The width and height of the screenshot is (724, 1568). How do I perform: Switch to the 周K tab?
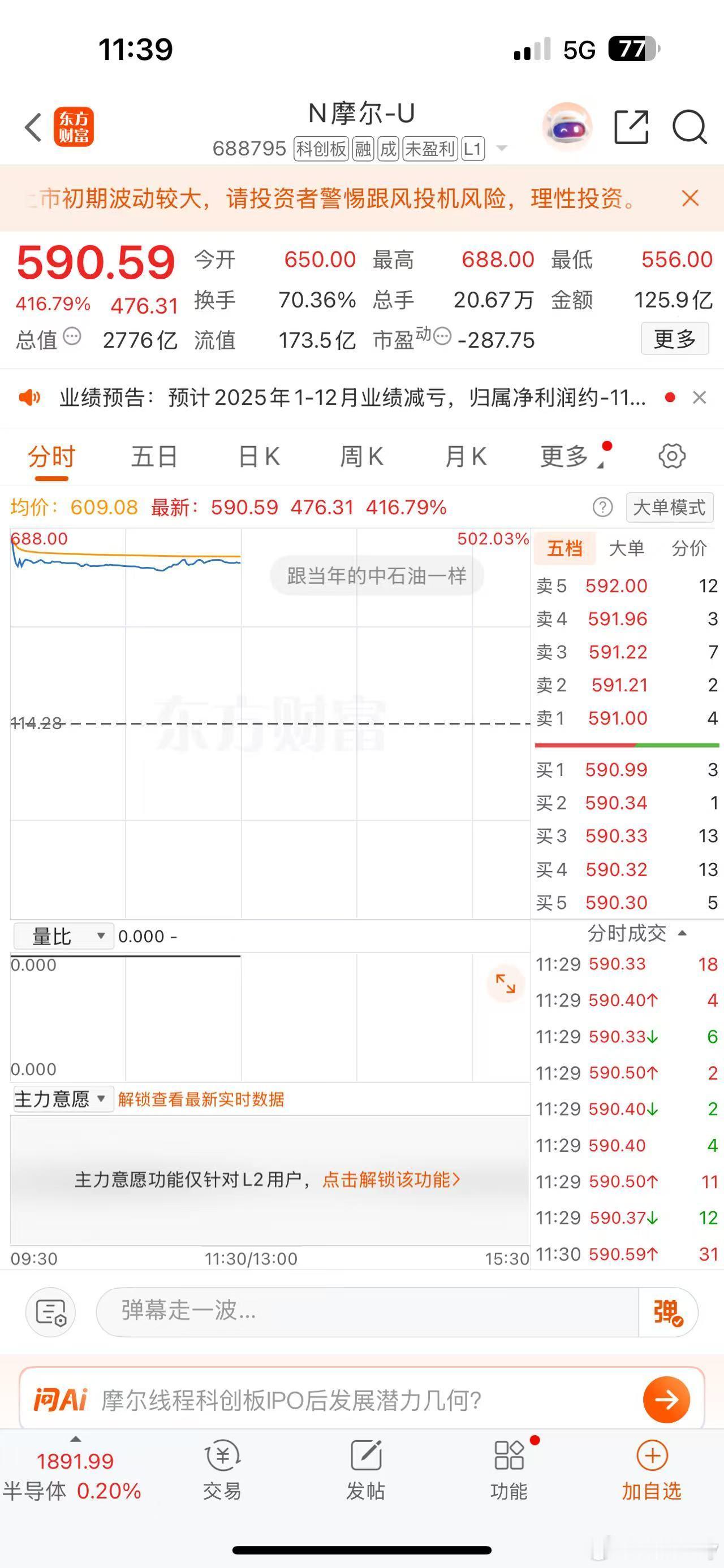pos(361,456)
